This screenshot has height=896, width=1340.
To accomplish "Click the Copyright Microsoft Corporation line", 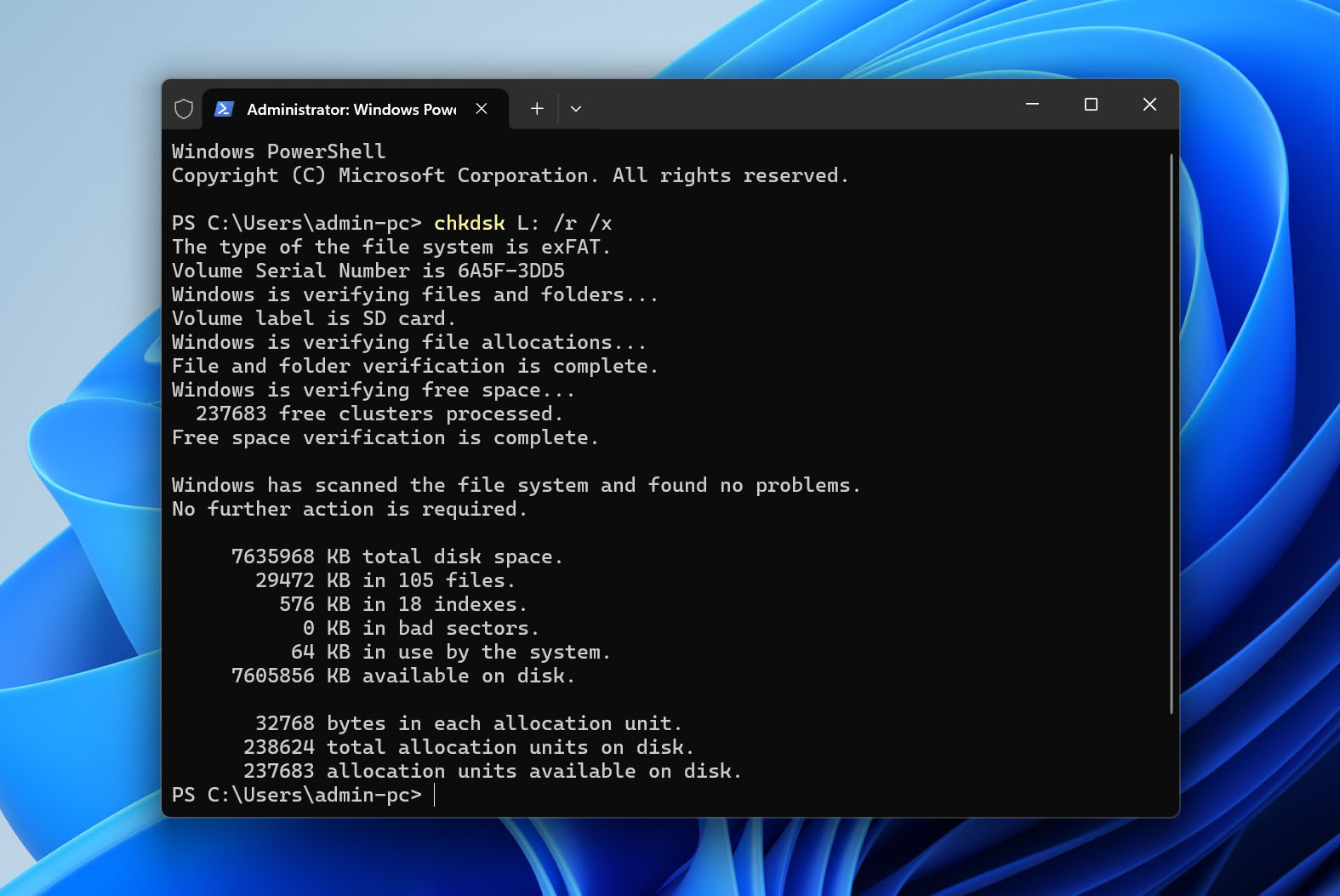I will tap(510, 175).
